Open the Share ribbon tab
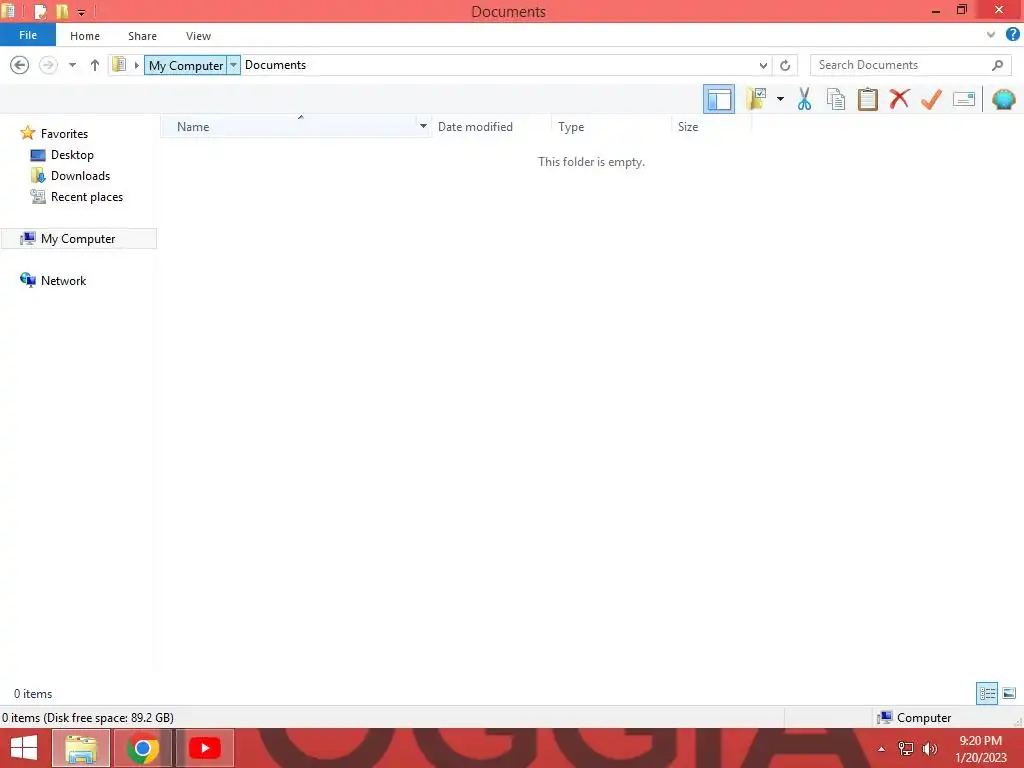 tap(142, 36)
